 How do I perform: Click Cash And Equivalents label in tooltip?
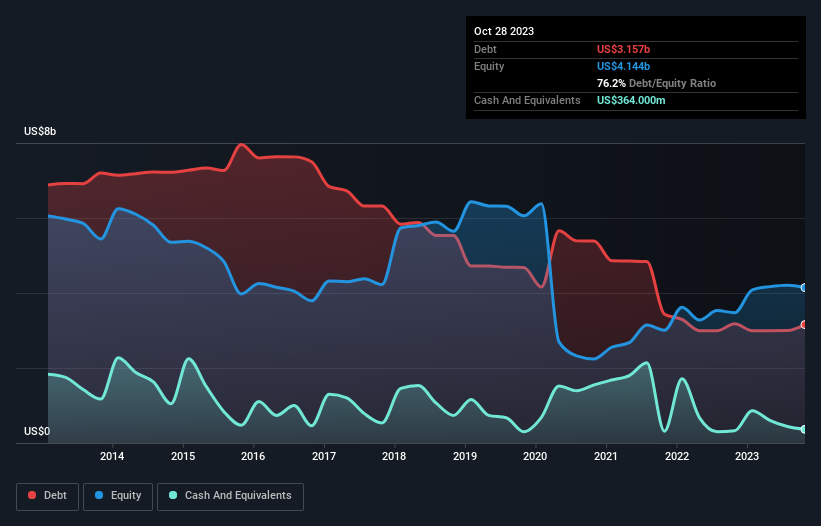click(527, 100)
